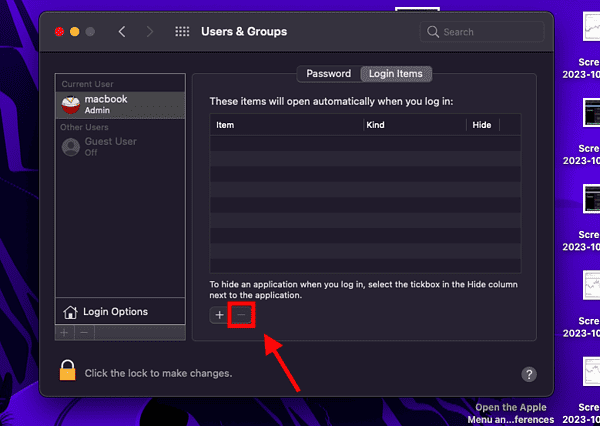Select the Login Items tab

coord(395,74)
